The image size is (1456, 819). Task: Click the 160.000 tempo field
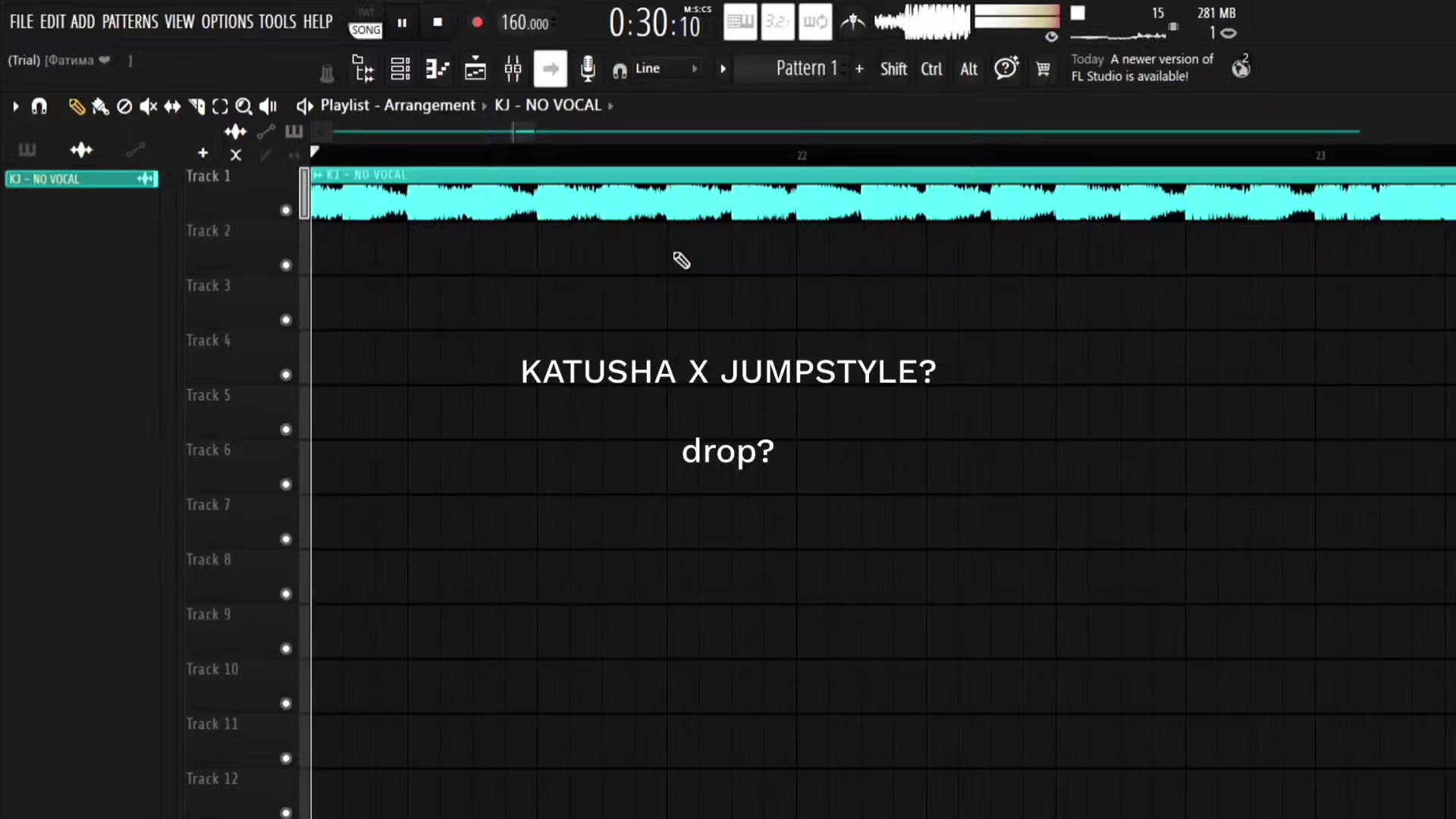525,23
